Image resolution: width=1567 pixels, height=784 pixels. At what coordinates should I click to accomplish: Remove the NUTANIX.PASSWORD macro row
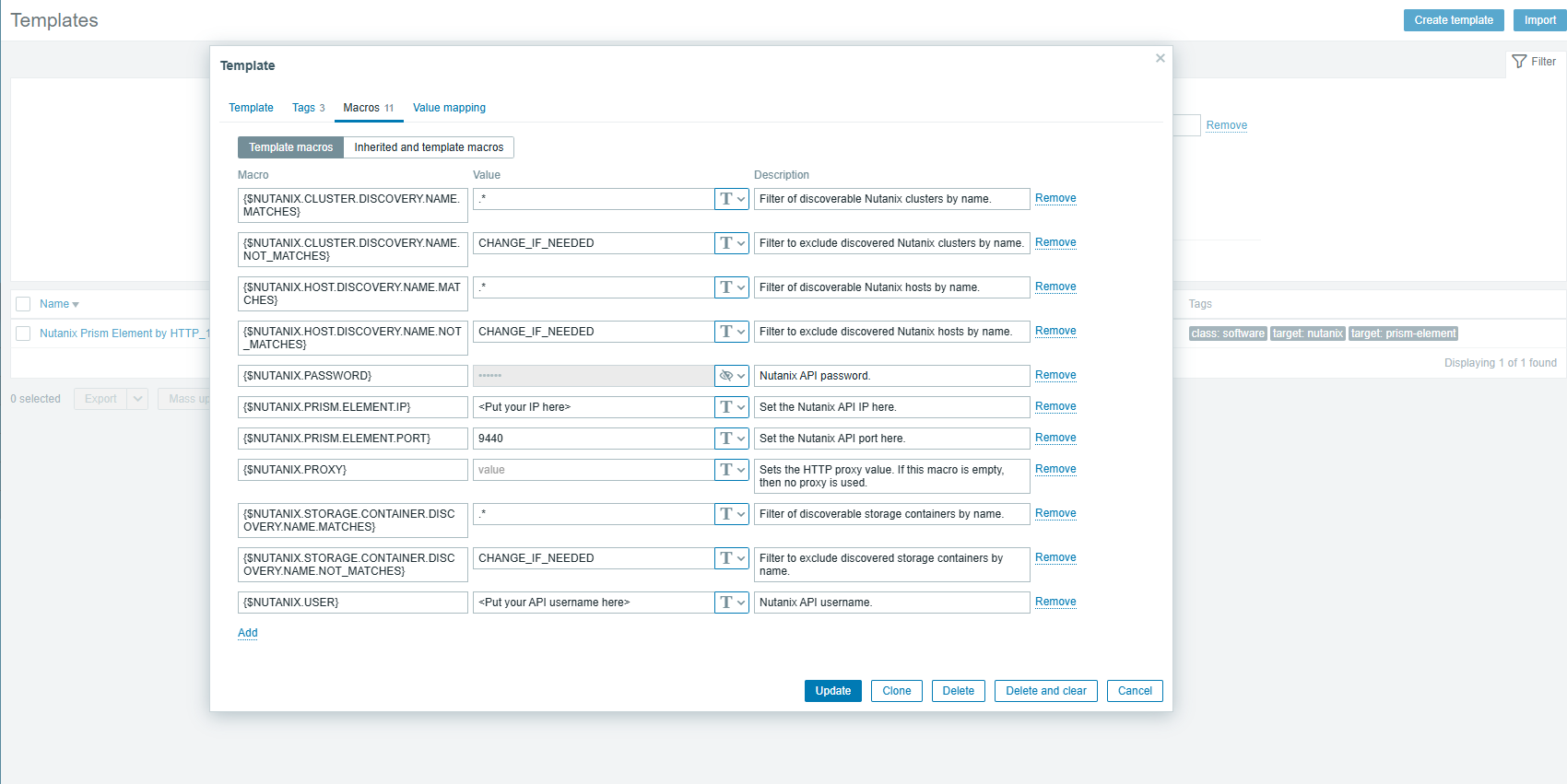1055,375
